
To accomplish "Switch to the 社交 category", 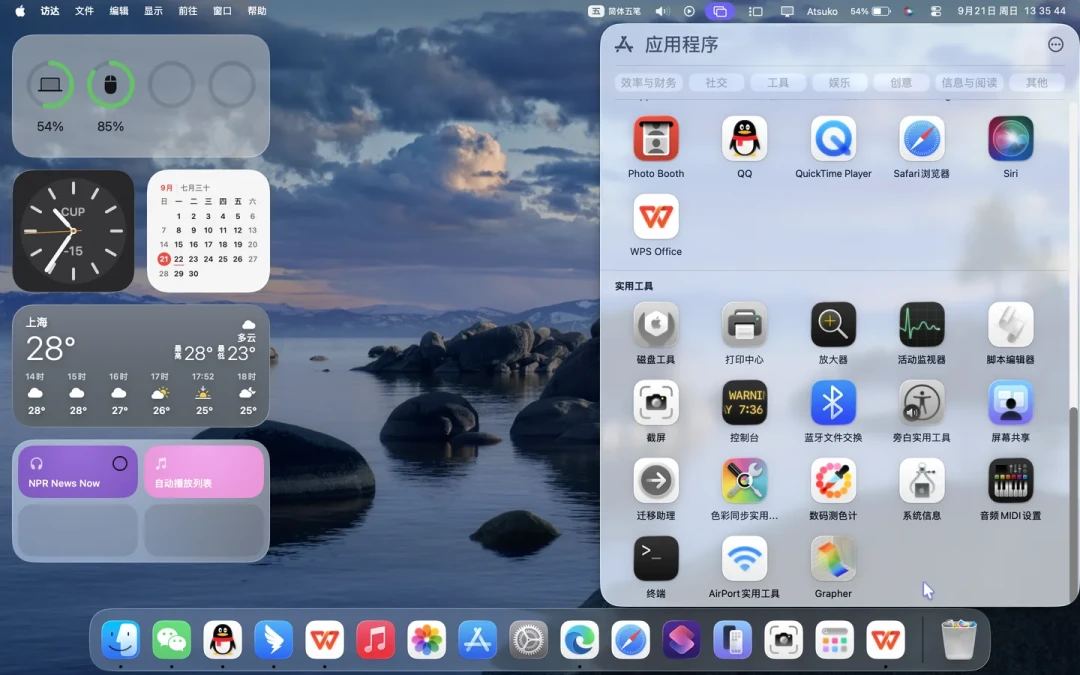I will coord(716,83).
